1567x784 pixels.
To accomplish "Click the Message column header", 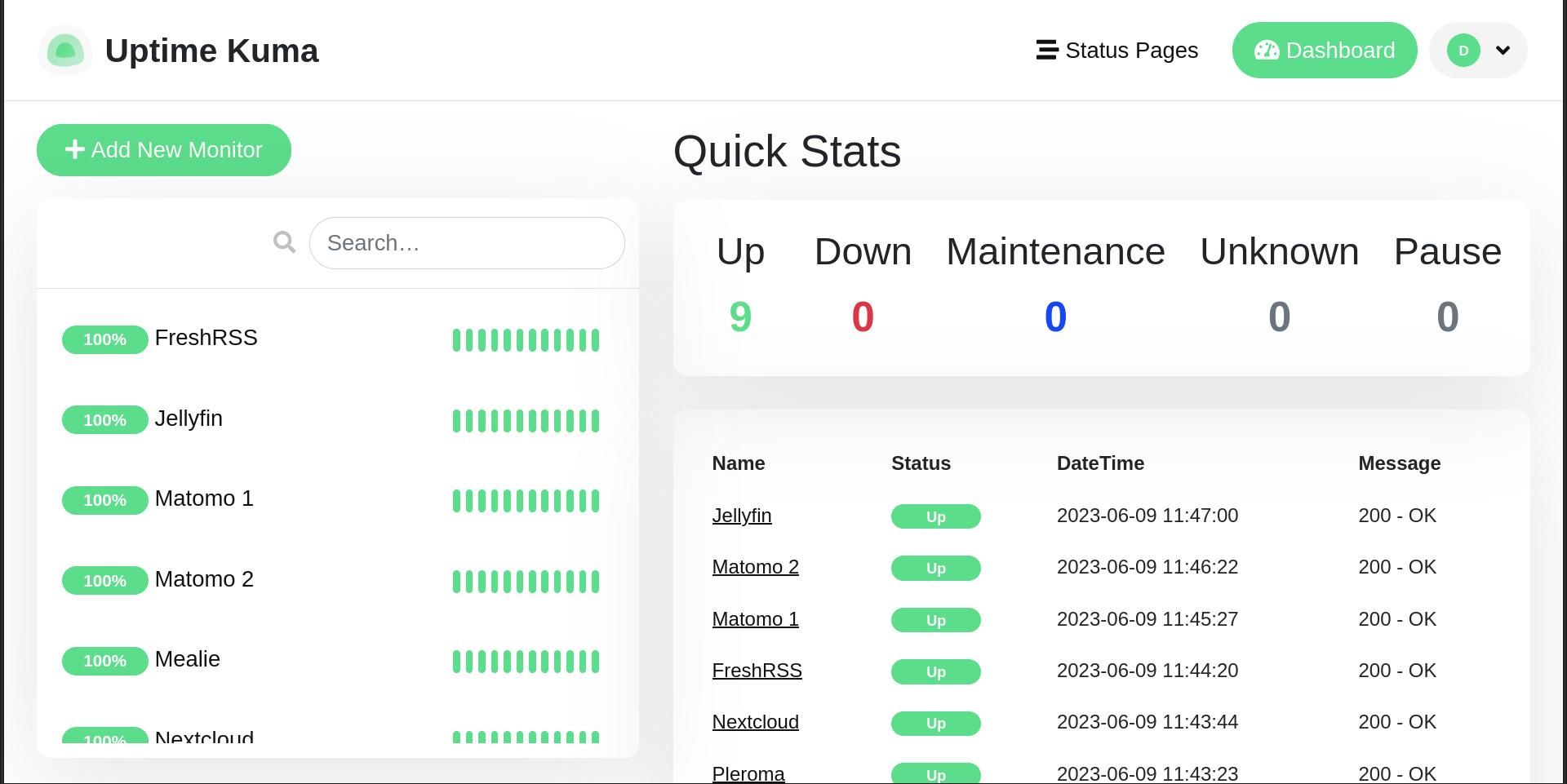I will pos(1400,463).
